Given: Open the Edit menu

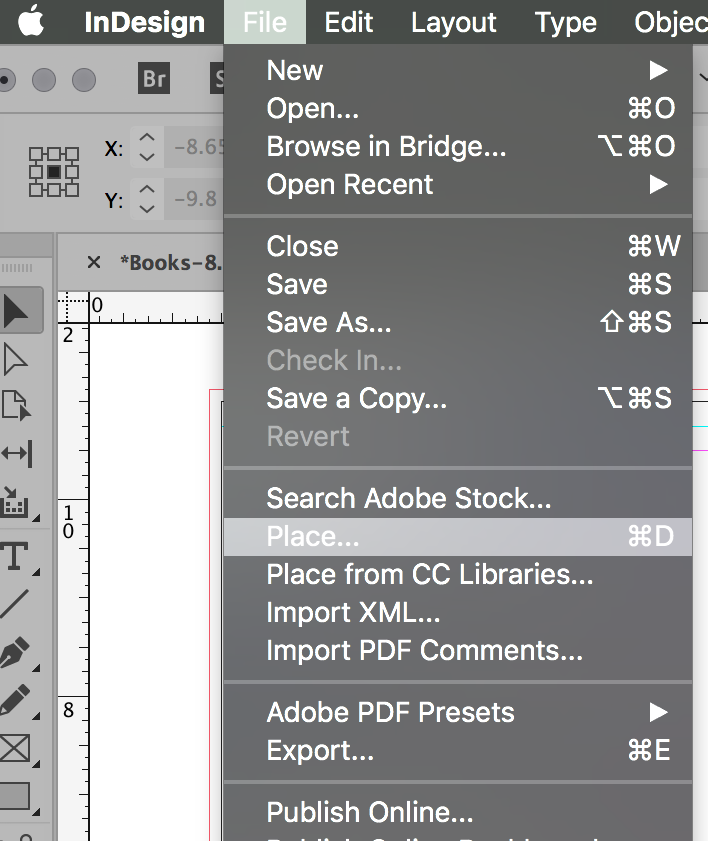Looking at the screenshot, I should [x=349, y=22].
